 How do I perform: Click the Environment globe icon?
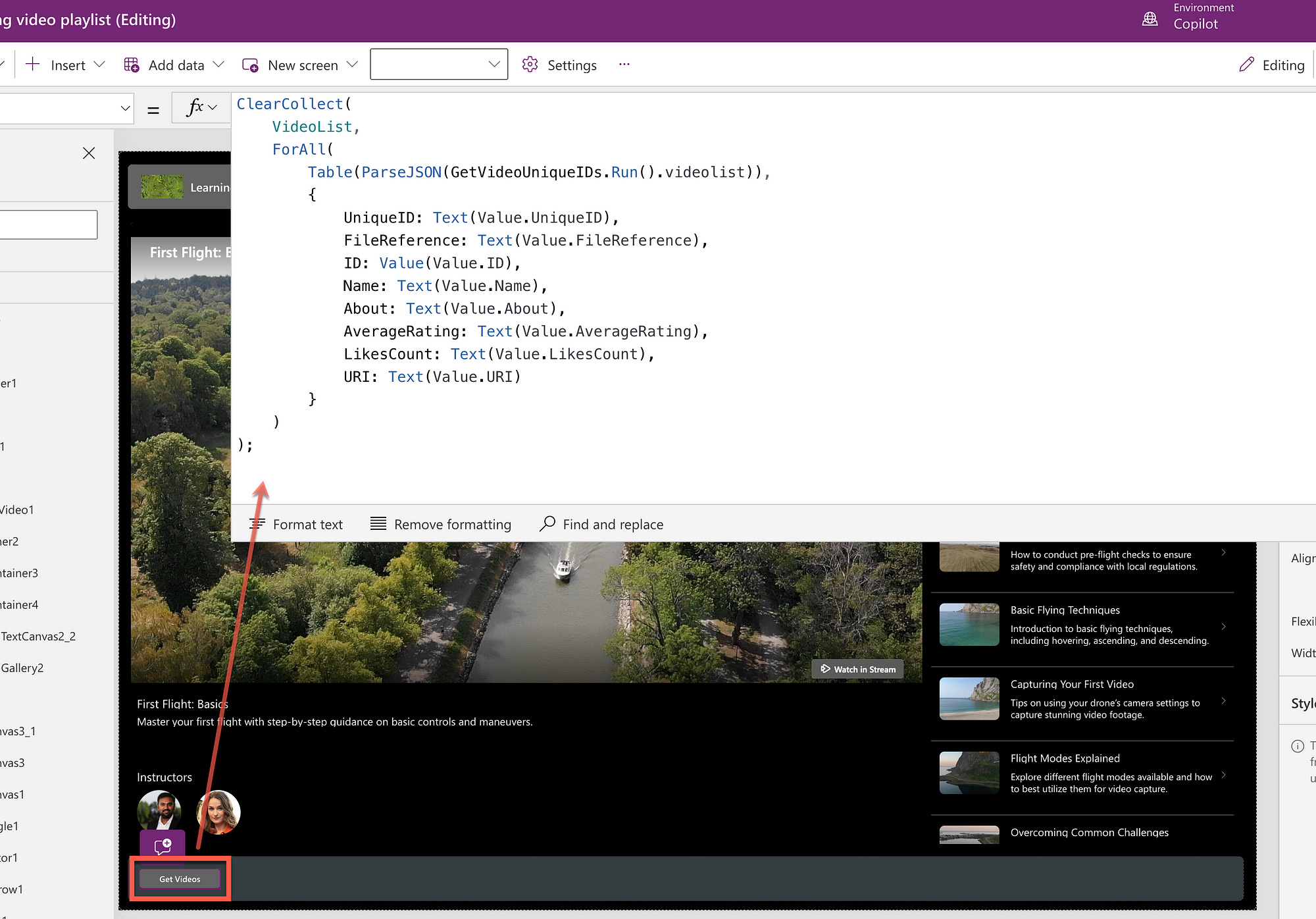coord(1150,18)
